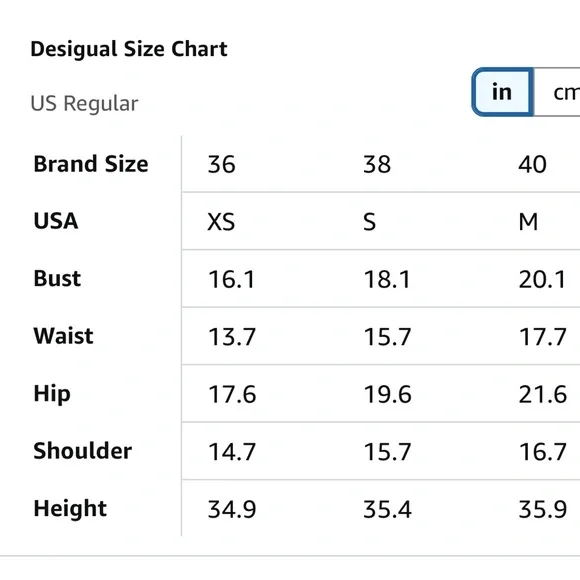Image resolution: width=580 pixels, height=580 pixels.
Task: Click the S value in USA row
Action: click(369, 222)
